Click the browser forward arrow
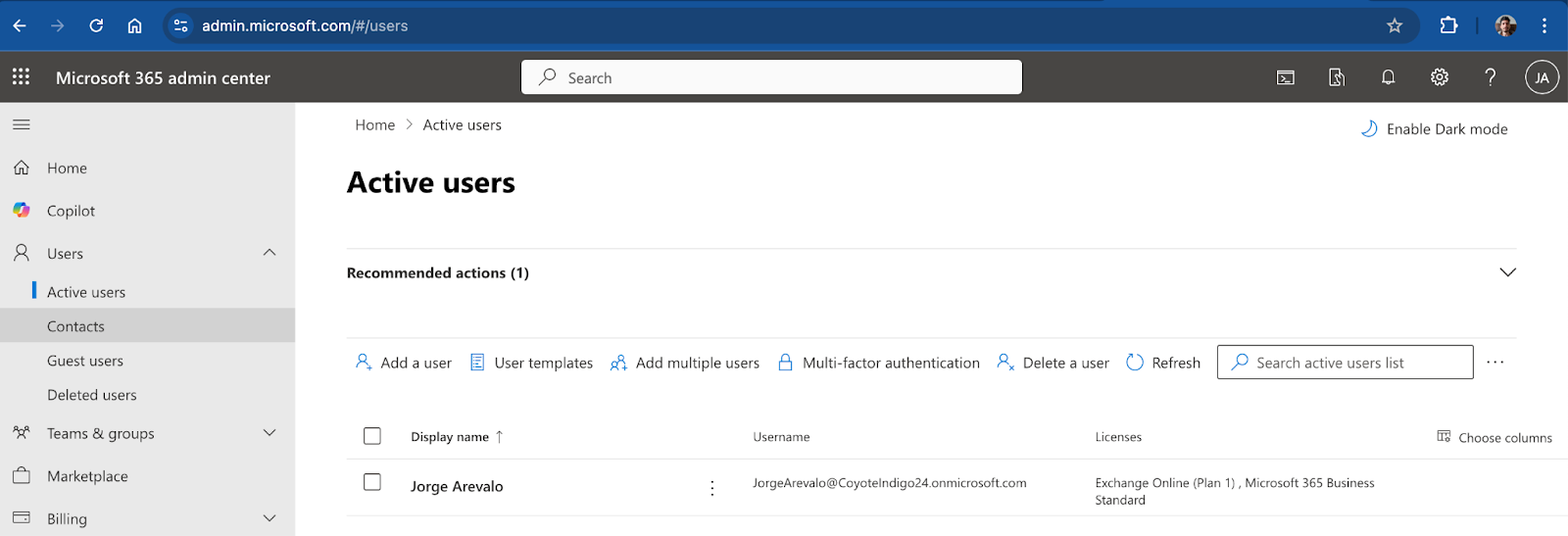Screen dimensions: 1568x536 coord(58,25)
